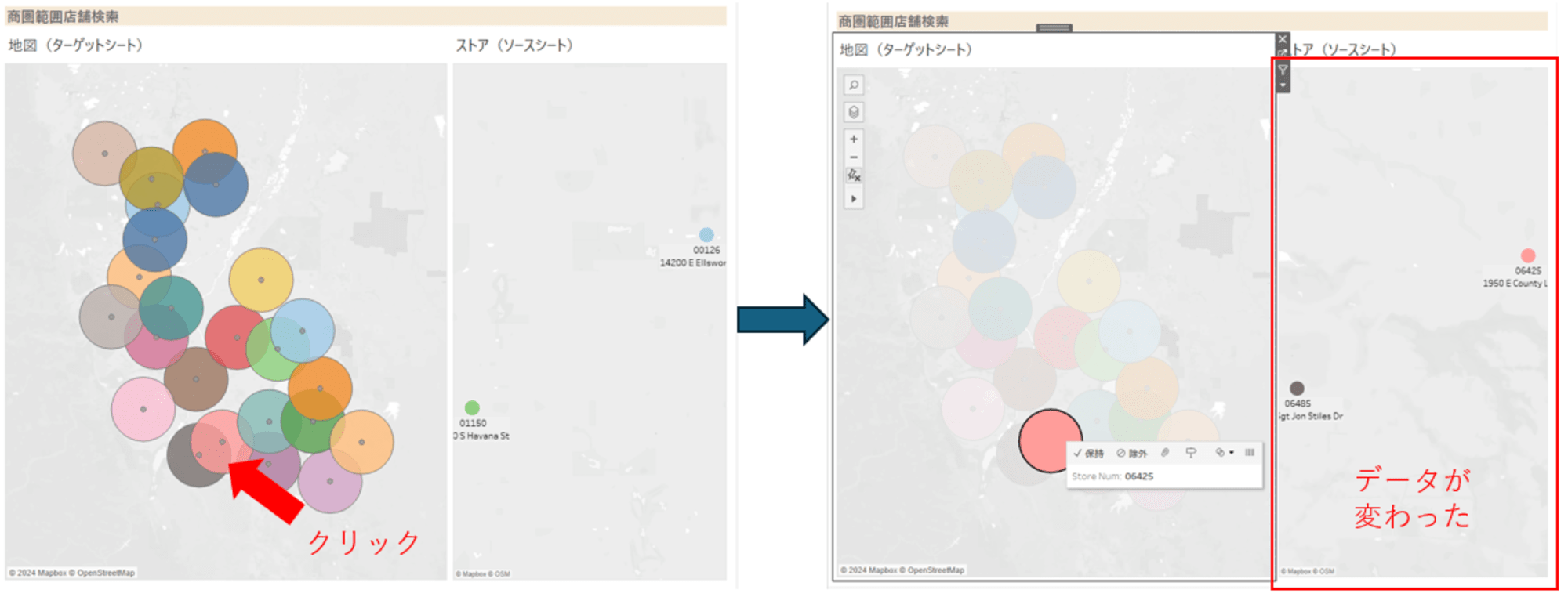This screenshot has height=597, width=1568.
Task: Zoom in using the plus button
Action: [854, 139]
